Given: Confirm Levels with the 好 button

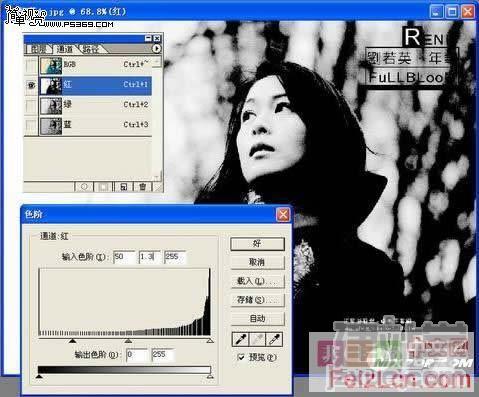Looking at the screenshot, I should coord(257,244).
